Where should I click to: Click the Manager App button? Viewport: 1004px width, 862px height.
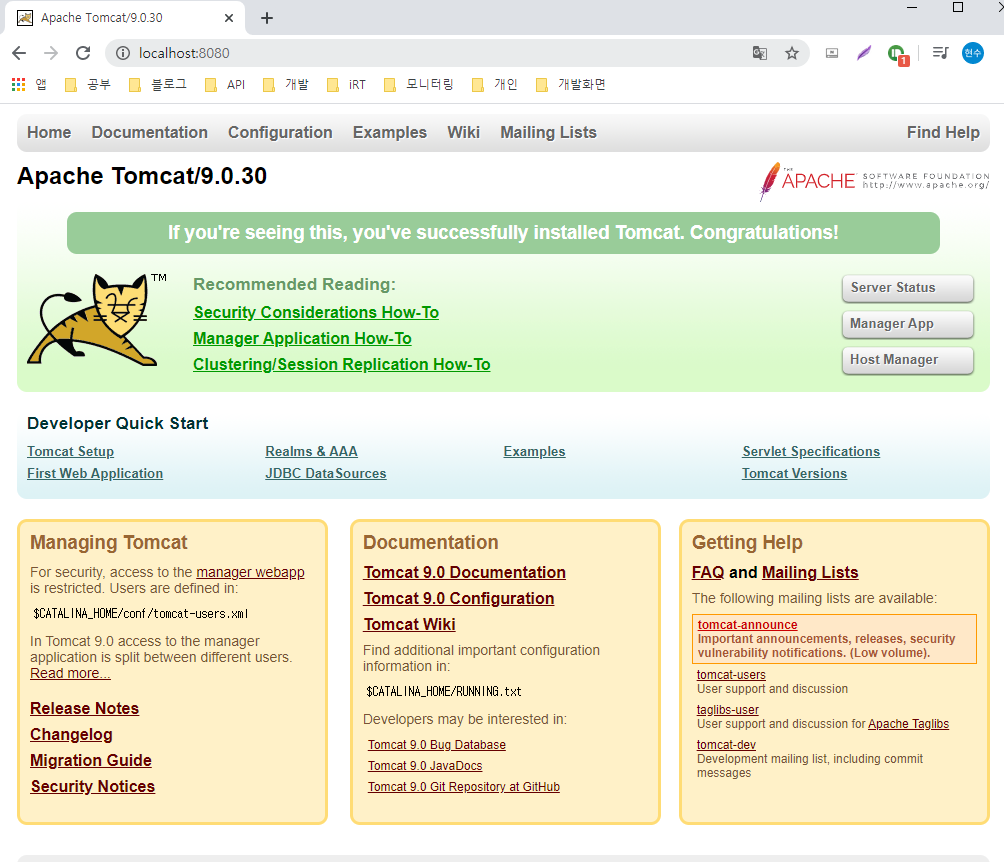(x=907, y=324)
